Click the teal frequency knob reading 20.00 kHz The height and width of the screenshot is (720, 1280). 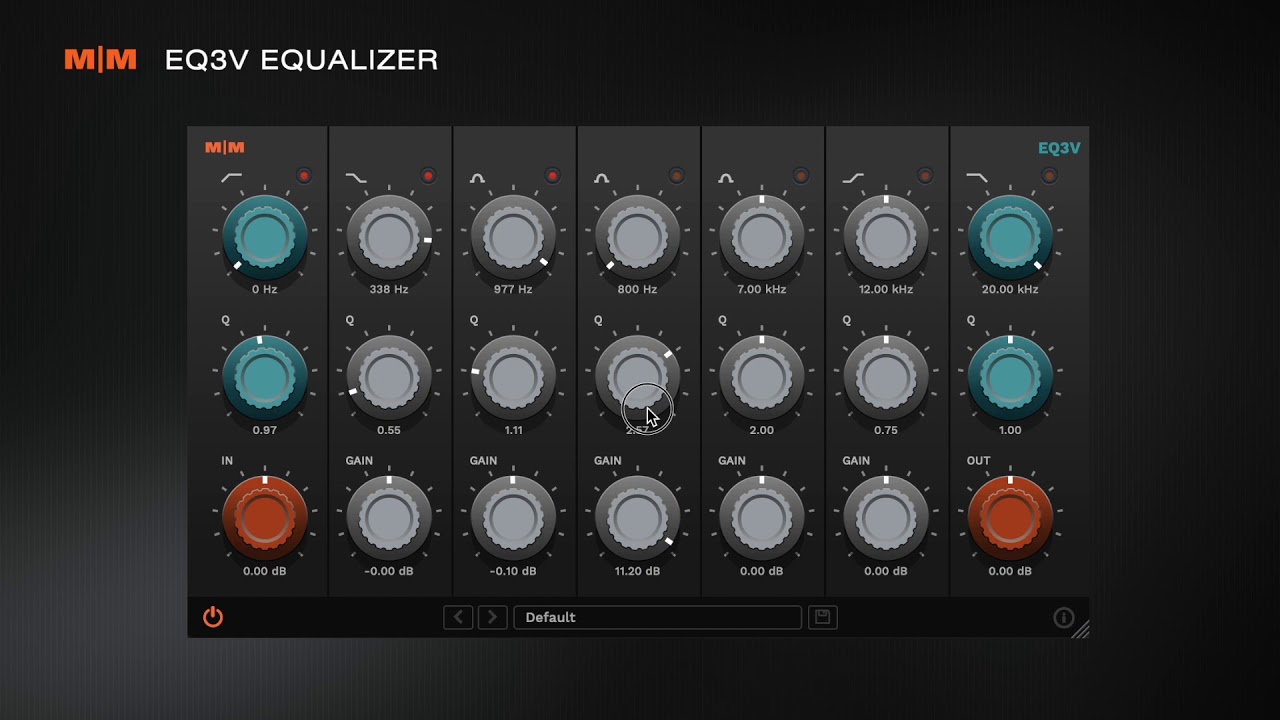pos(1010,237)
